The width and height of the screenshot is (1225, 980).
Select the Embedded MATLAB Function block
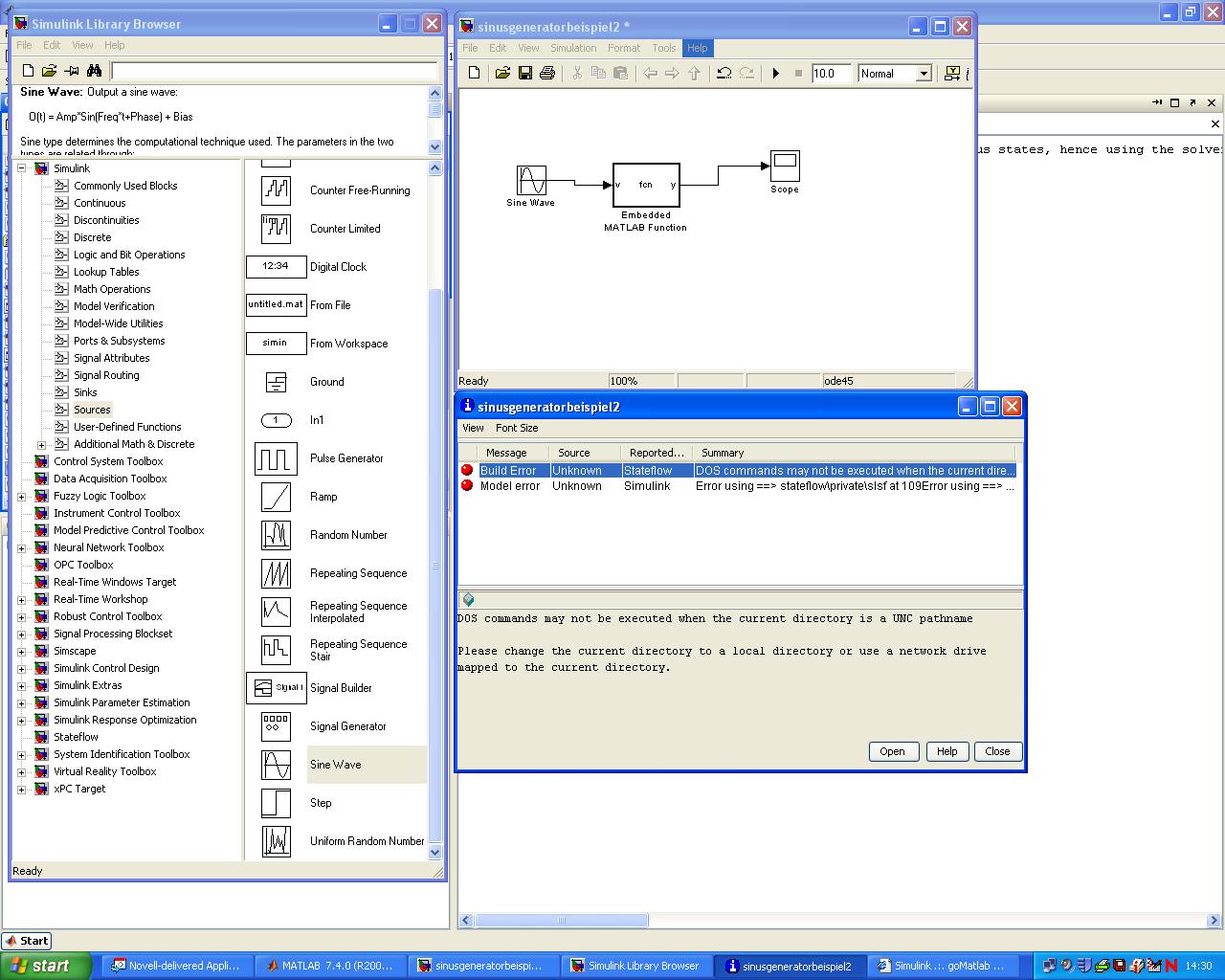(x=646, y=185)
